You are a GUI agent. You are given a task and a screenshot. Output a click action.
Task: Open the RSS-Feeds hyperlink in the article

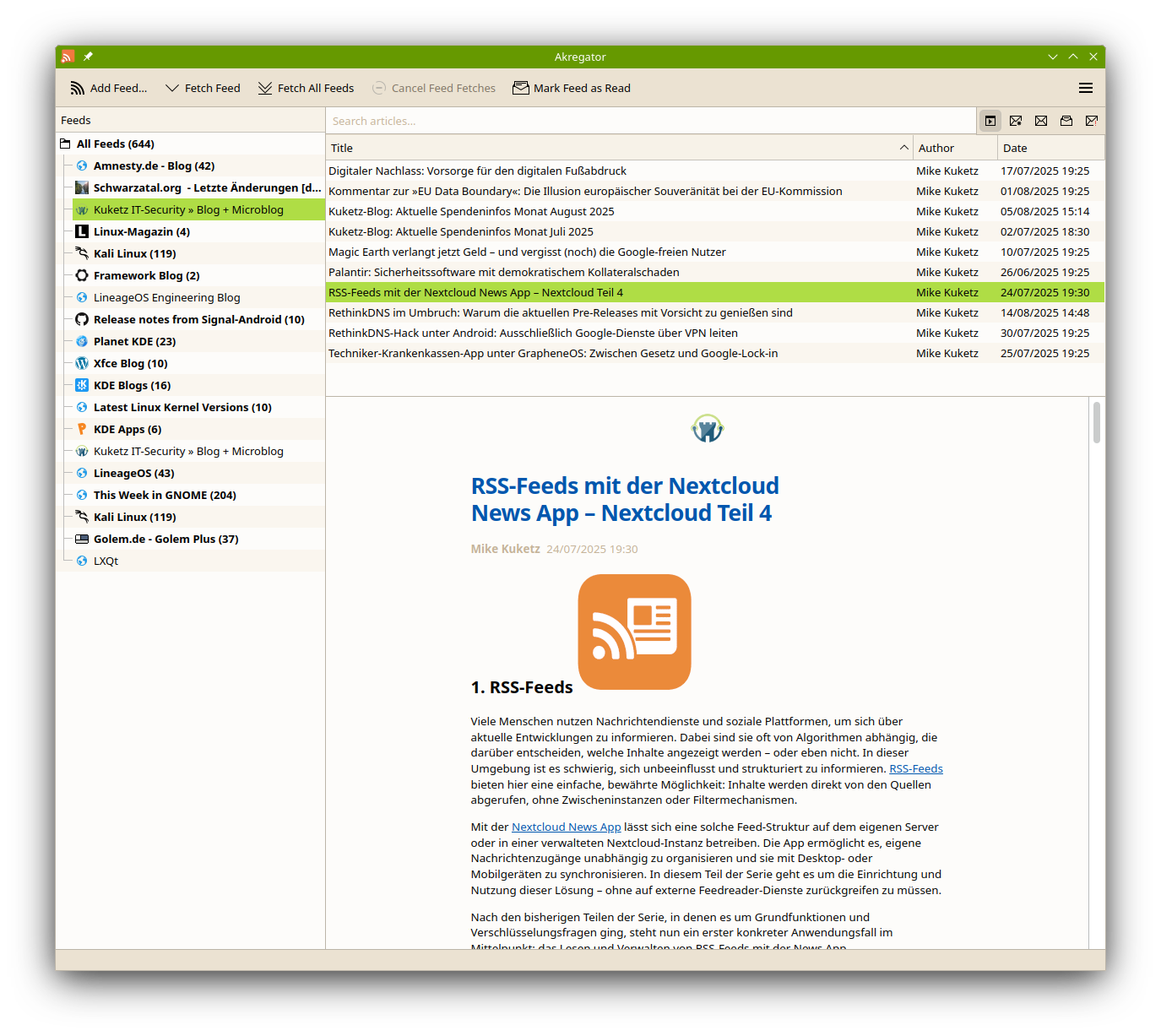pos(915,769)
